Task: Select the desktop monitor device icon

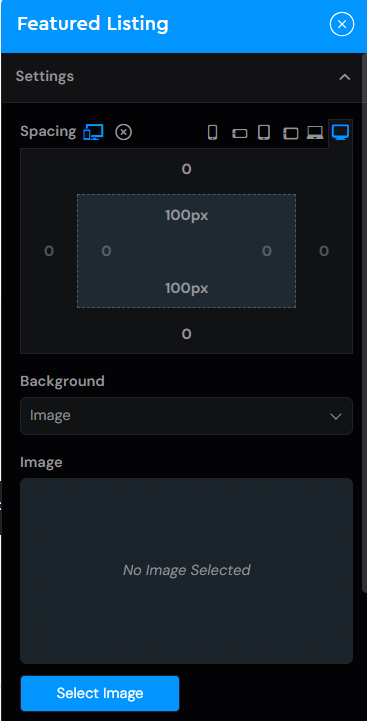Action: pos(340,132)
